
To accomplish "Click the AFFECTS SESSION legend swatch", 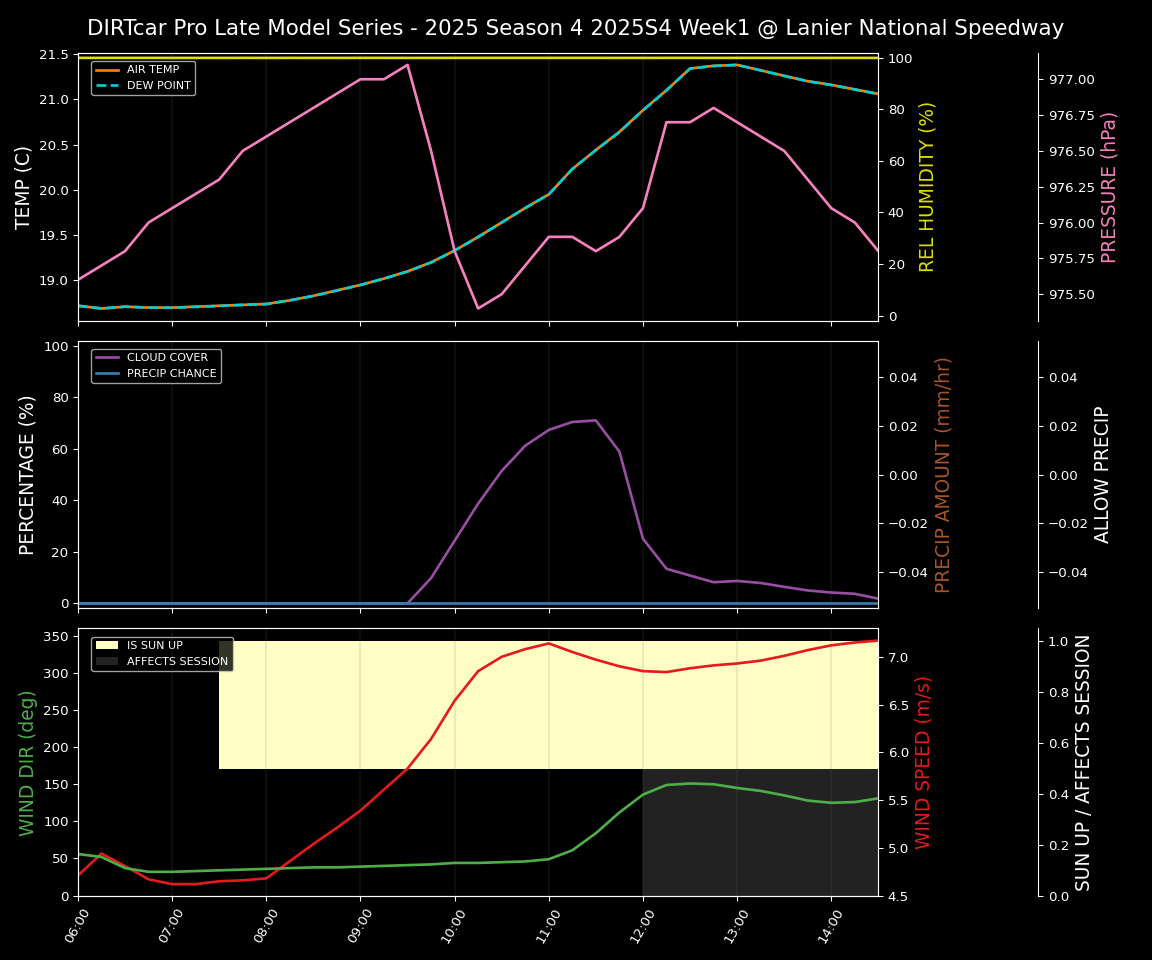I will [107, 661].
